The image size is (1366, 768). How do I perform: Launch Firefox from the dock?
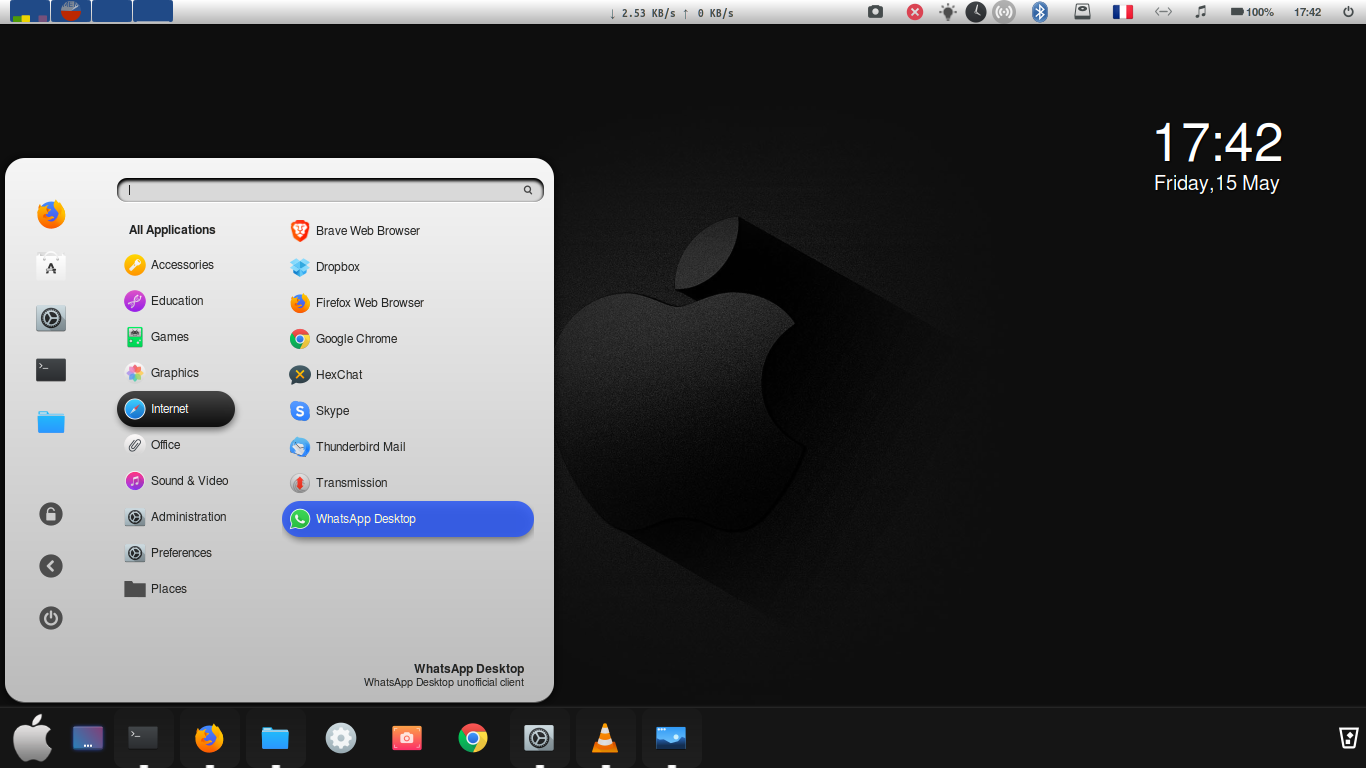click(x=209, y=738)
